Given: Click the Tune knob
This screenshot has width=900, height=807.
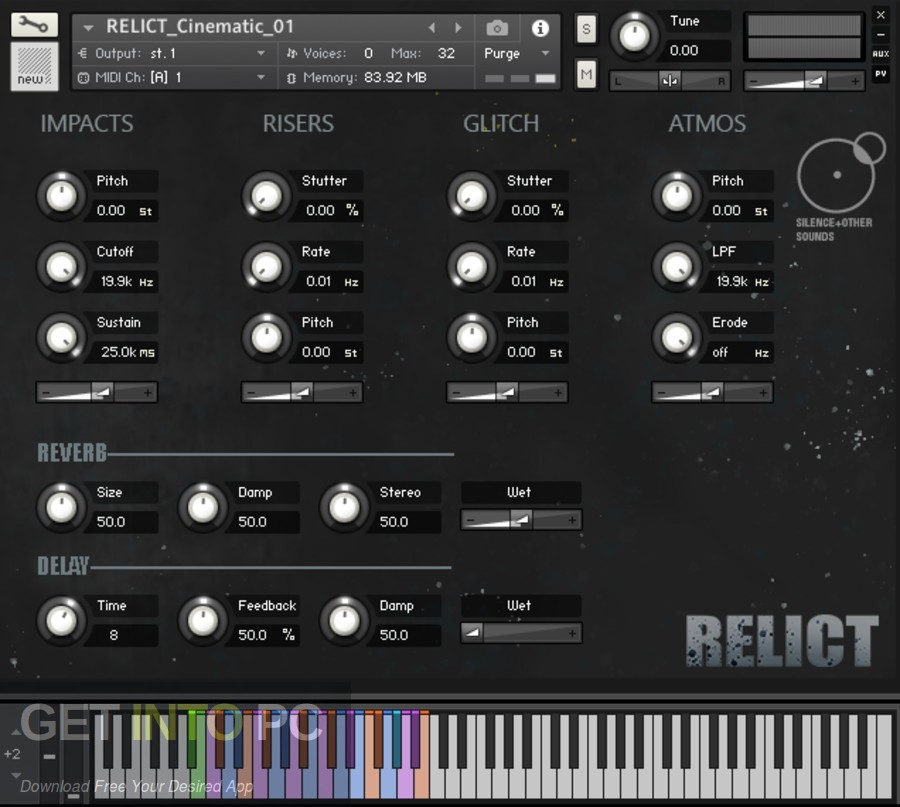Looking at the screenshot, I should click(634, 36).
